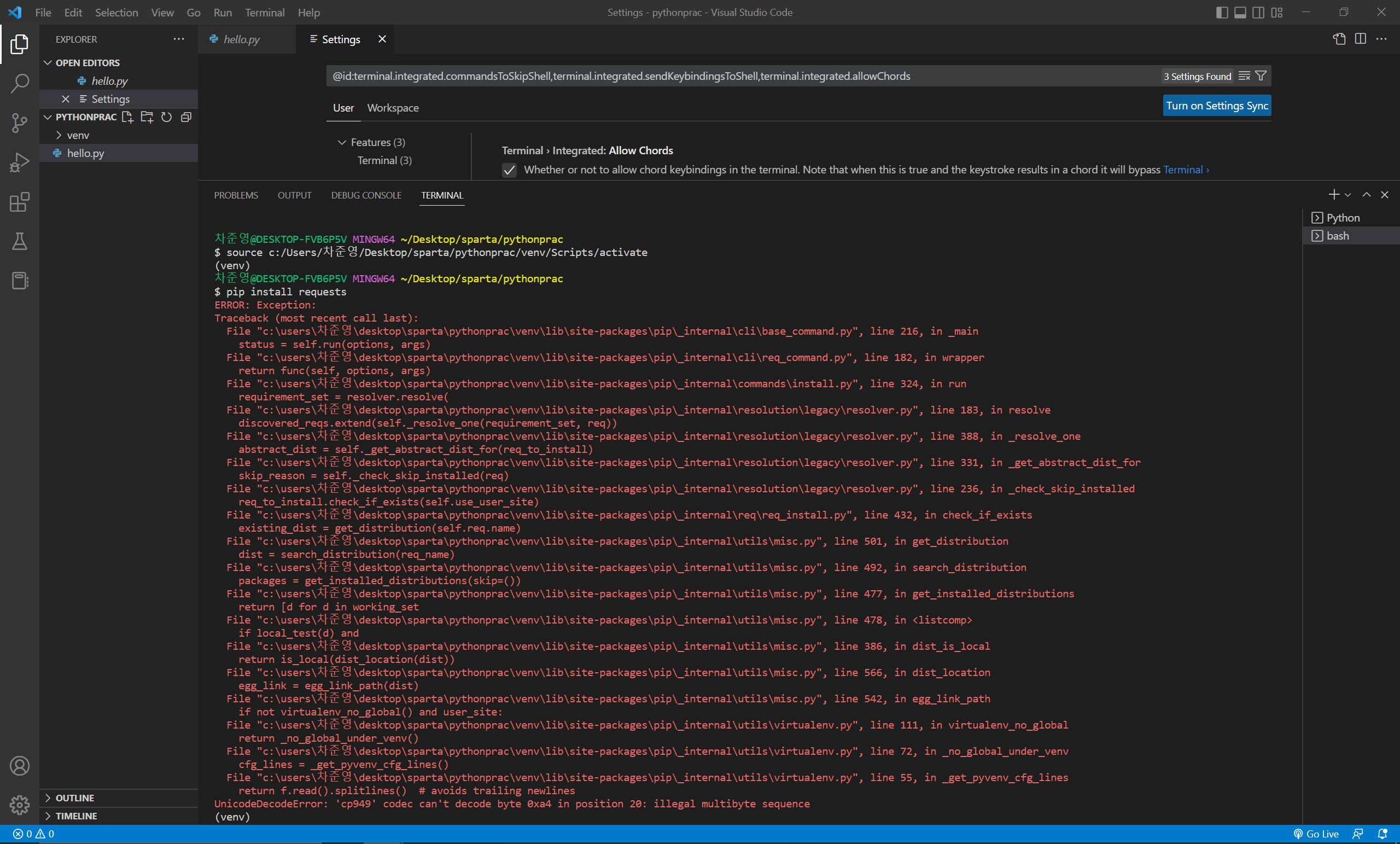Select the User settings tab
The image size is (1400, 844).
tap(343, 108)
